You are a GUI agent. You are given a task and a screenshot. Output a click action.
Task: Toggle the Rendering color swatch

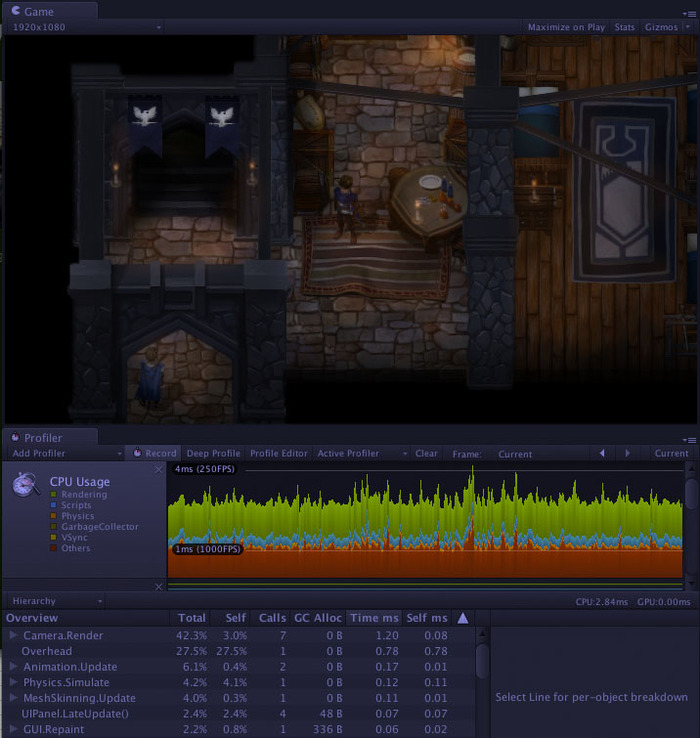pyautogui.click(x=53, y=494)
